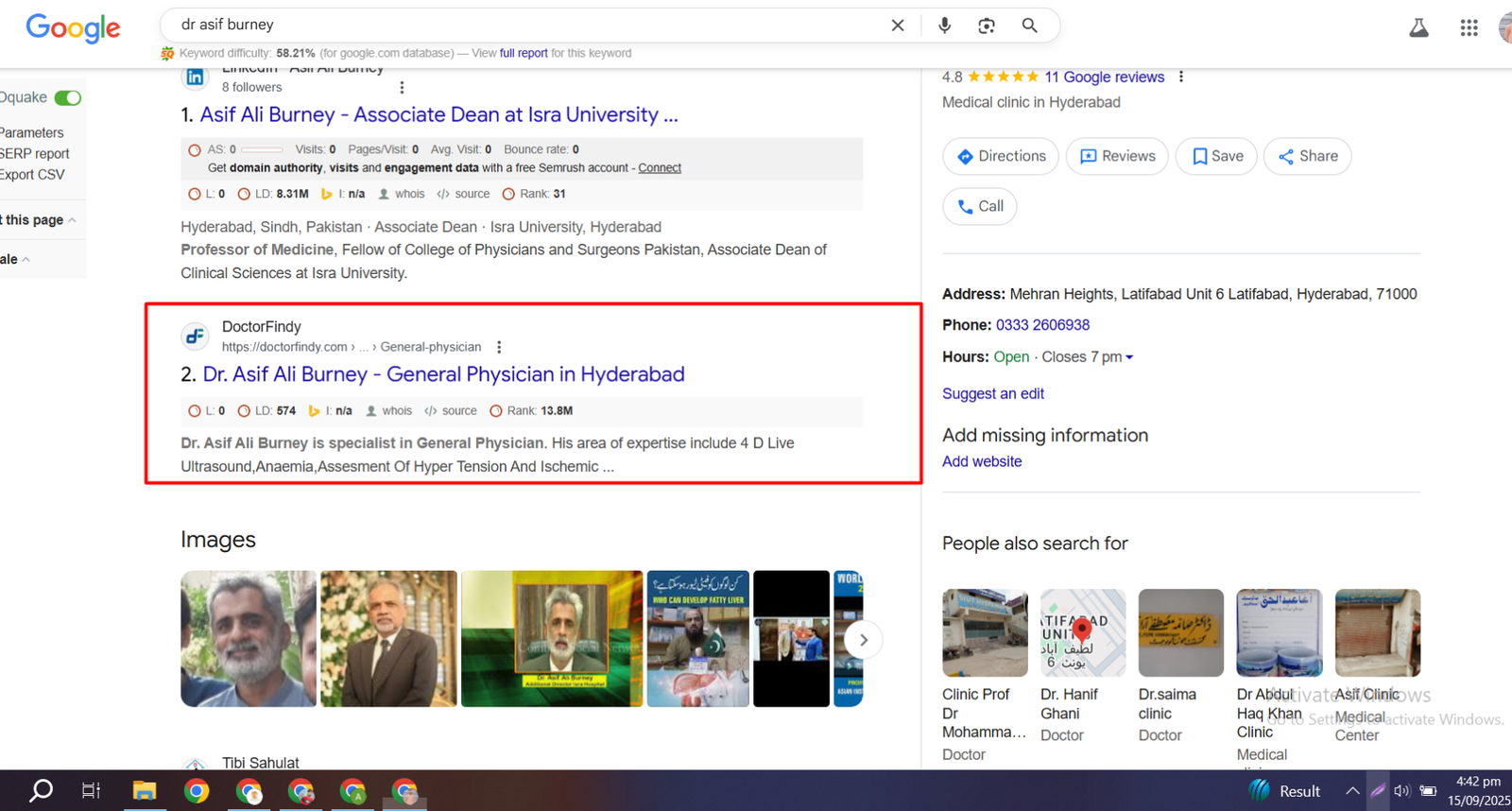Viewport: 1512px width, 811px height.
Task: Show next images with the arrow
Action: (863, 640)
